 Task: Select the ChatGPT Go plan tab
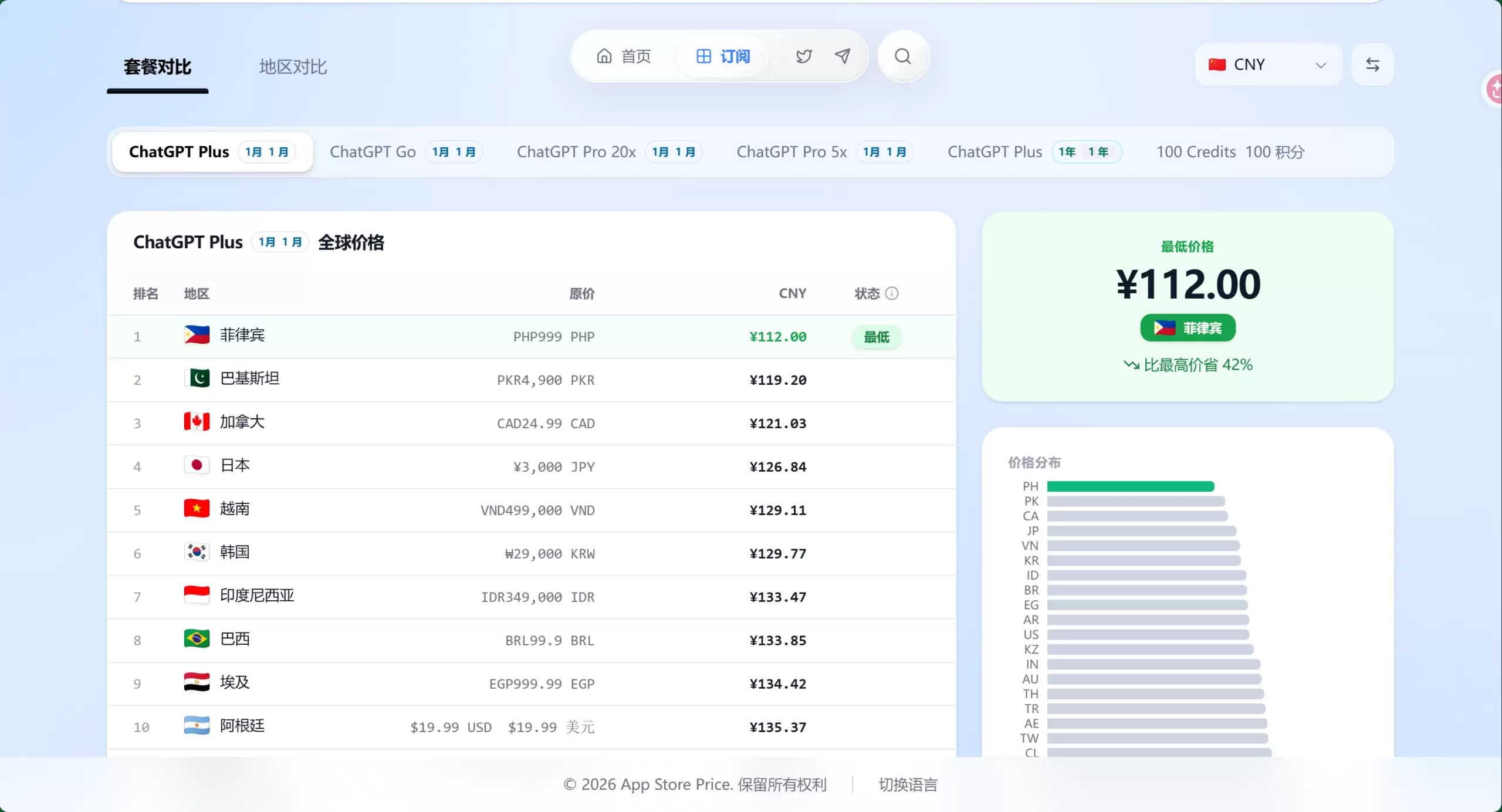[406, 152]
